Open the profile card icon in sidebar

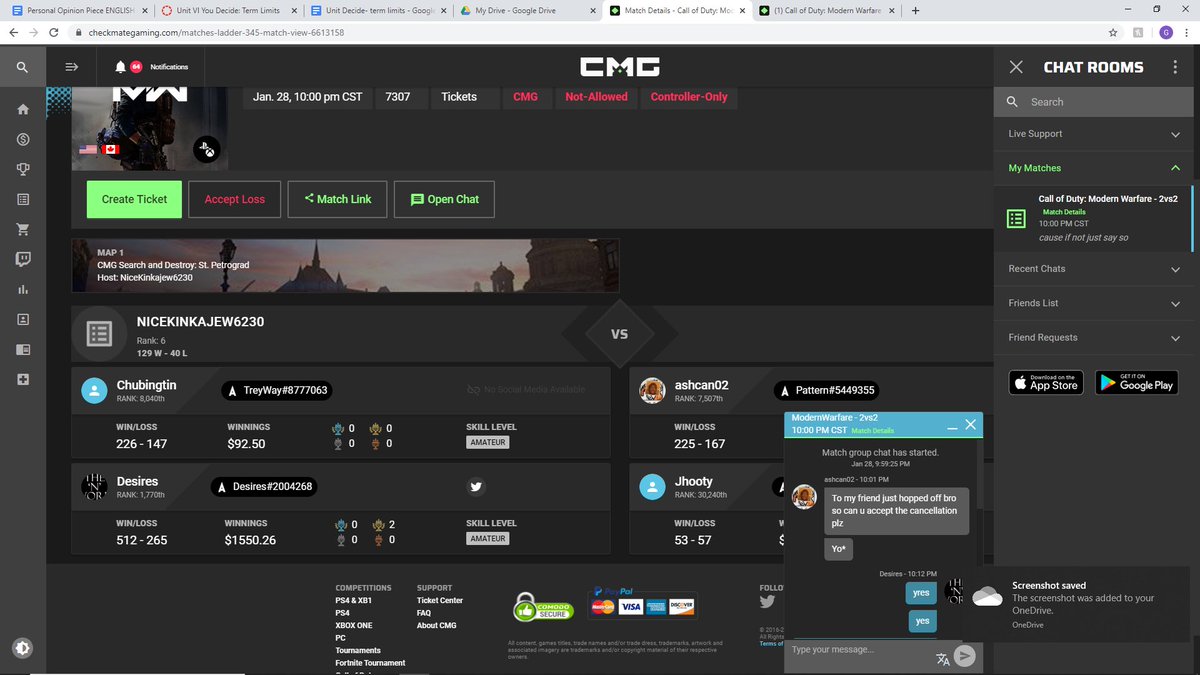tap(23, 319)
